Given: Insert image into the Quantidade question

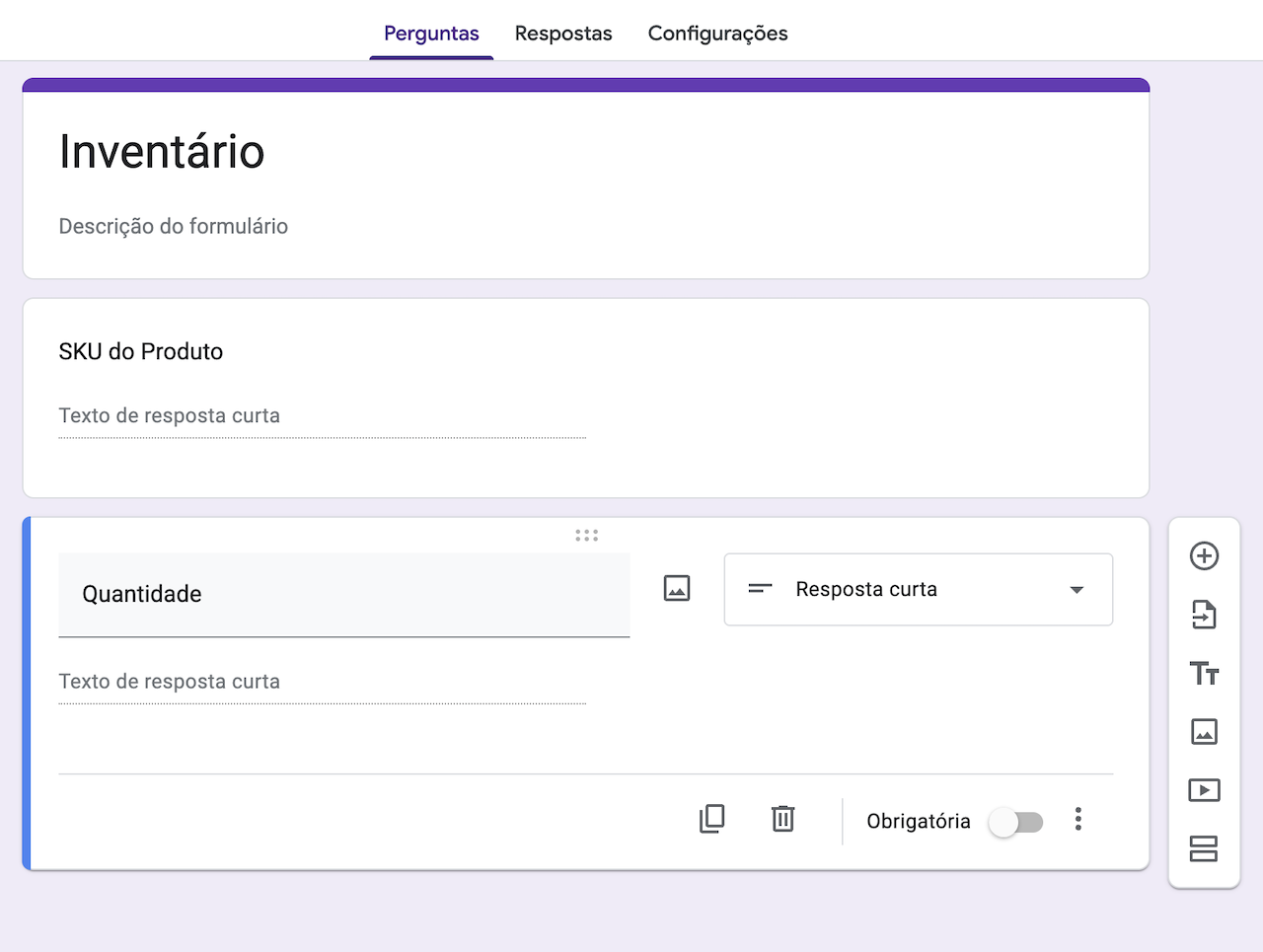Looking at the screenshot, I should 677,589.
